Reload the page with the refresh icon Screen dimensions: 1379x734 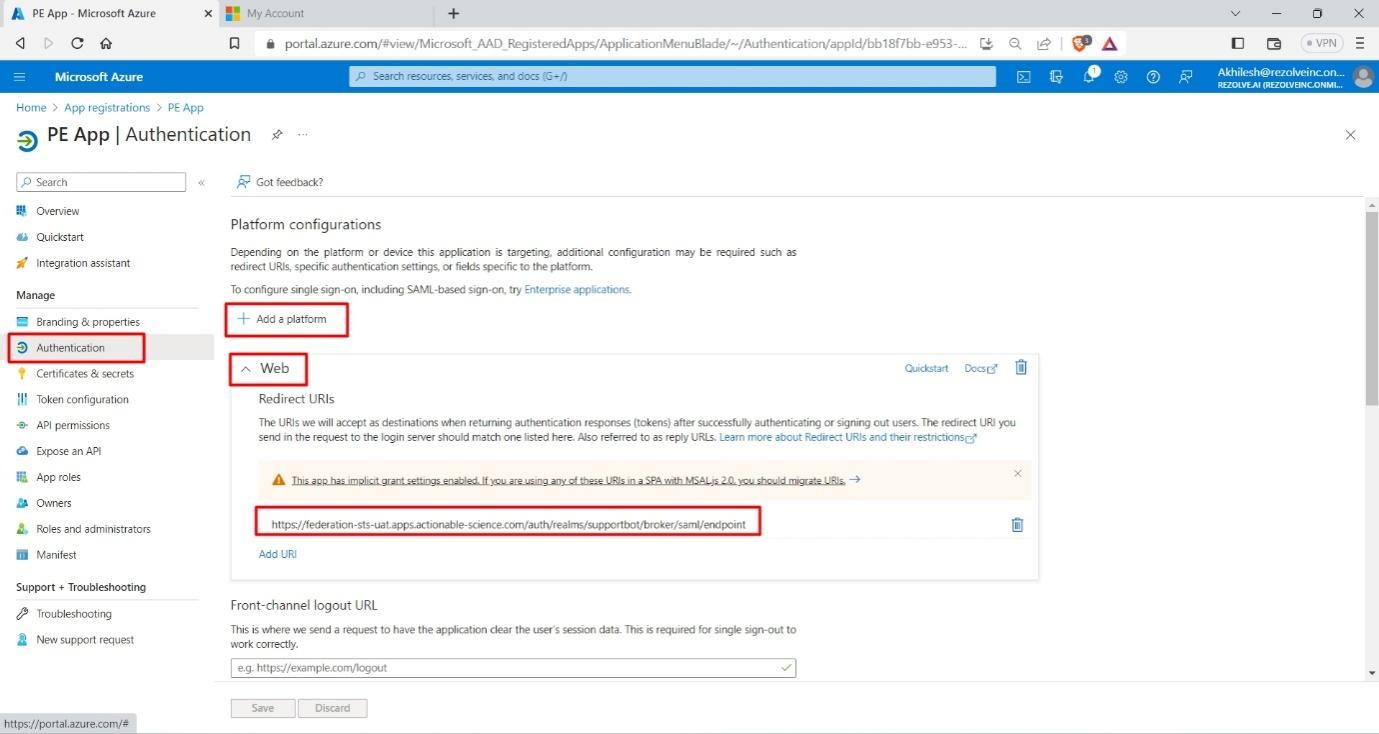pos(77,43)
